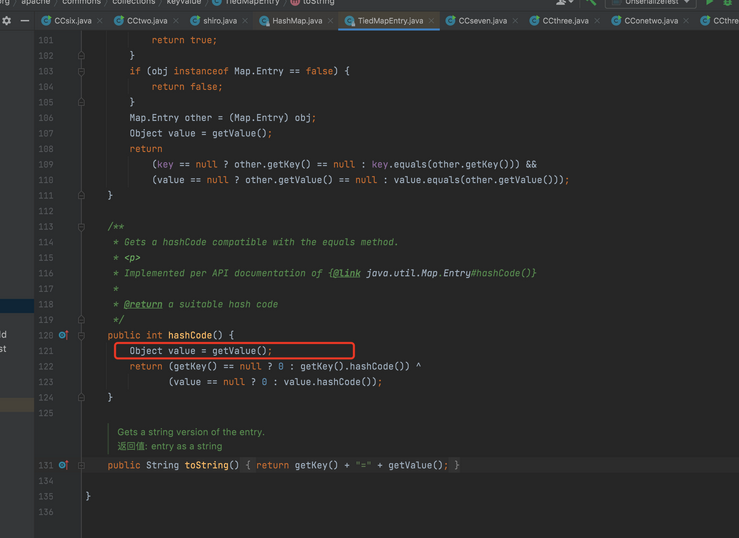
Task: Switch to the shiro.java tab
Action: tap(220, 21)
